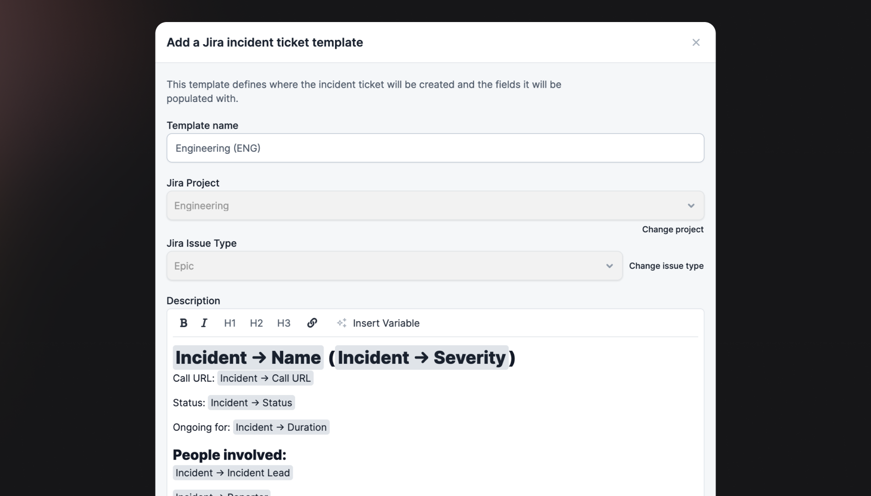
Task: Click the Change project link
Action: [672, 230]
